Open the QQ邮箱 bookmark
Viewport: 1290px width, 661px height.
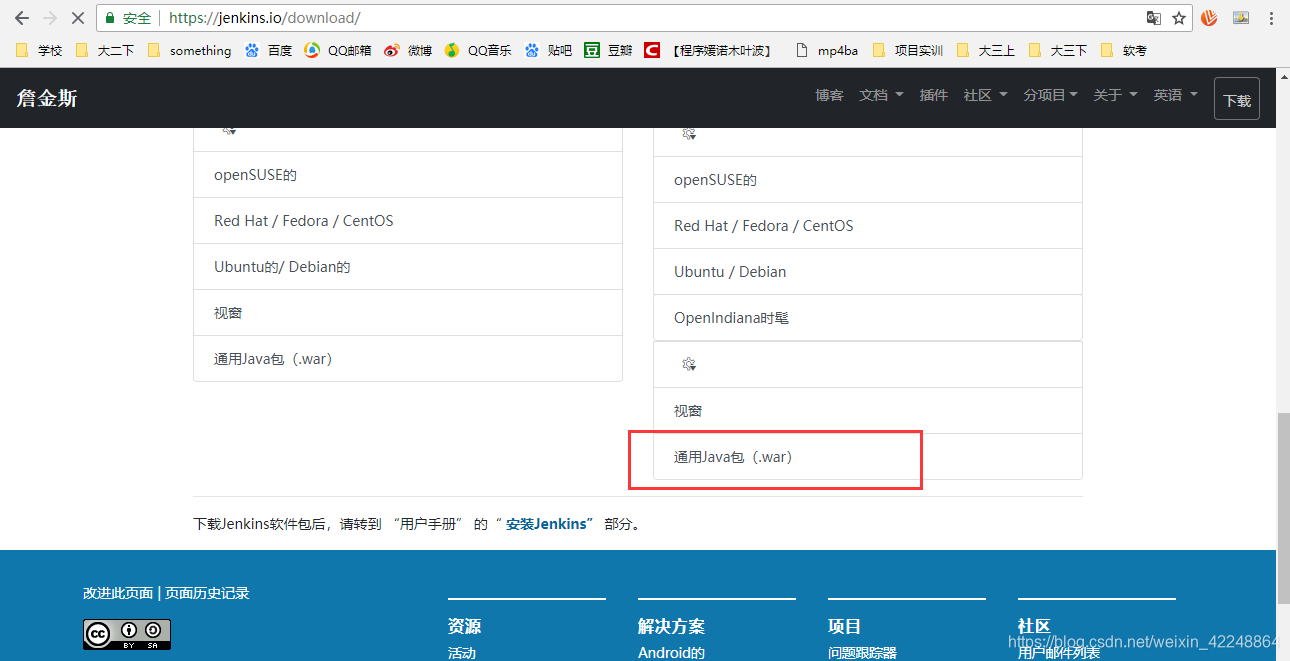(x=337, y=50)
